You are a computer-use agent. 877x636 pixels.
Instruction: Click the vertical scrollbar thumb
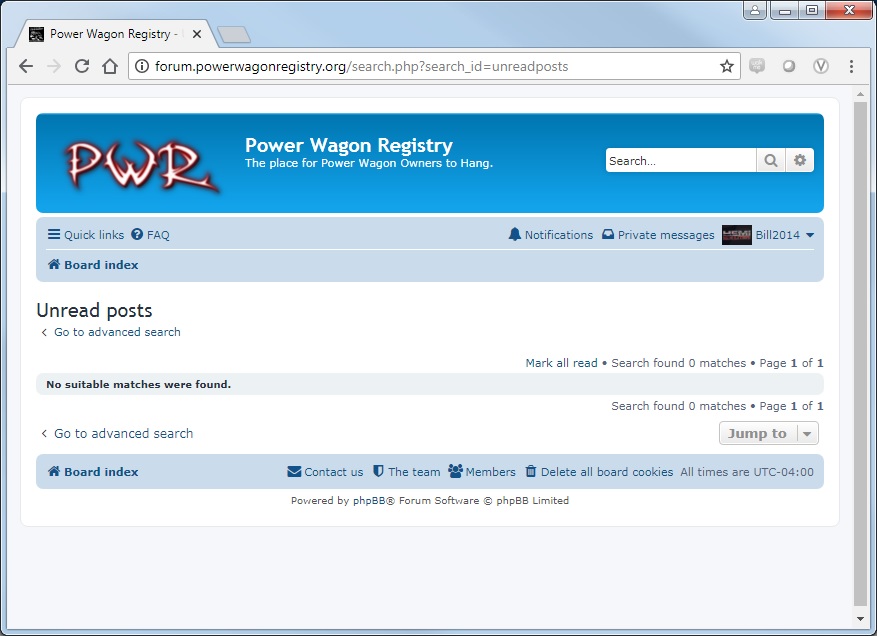(x=860, y=352)
